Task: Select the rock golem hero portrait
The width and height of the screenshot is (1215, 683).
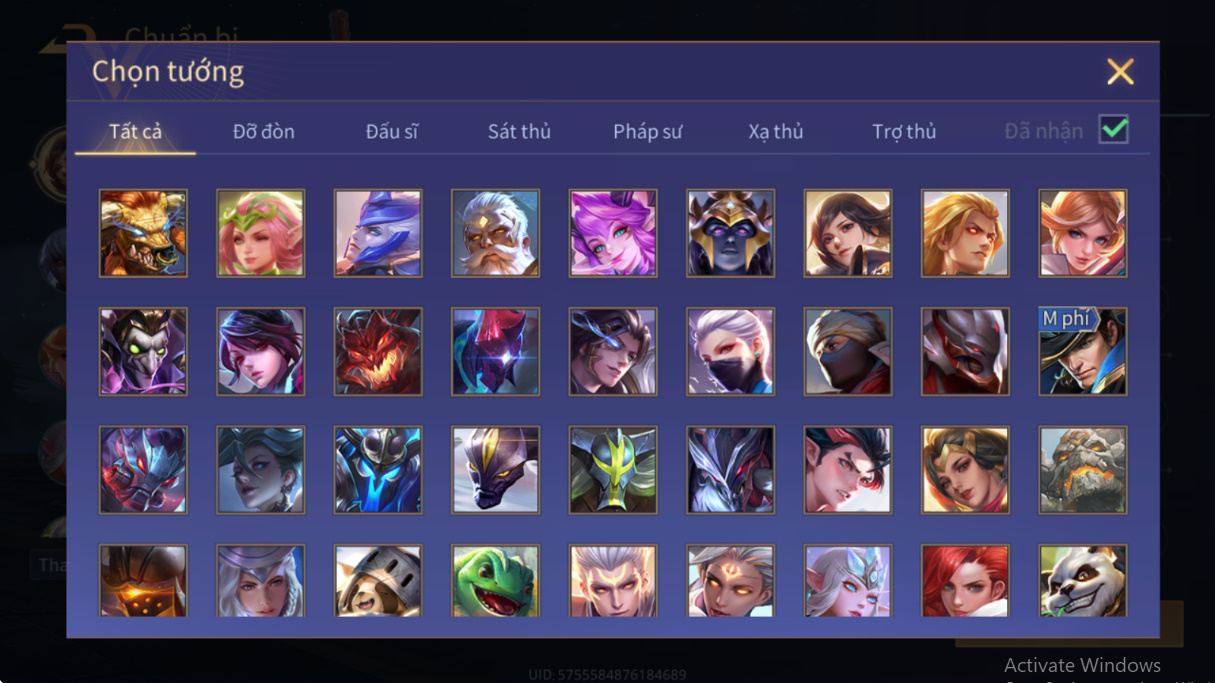Action: pyautogui.click(x=1083, y=470)
